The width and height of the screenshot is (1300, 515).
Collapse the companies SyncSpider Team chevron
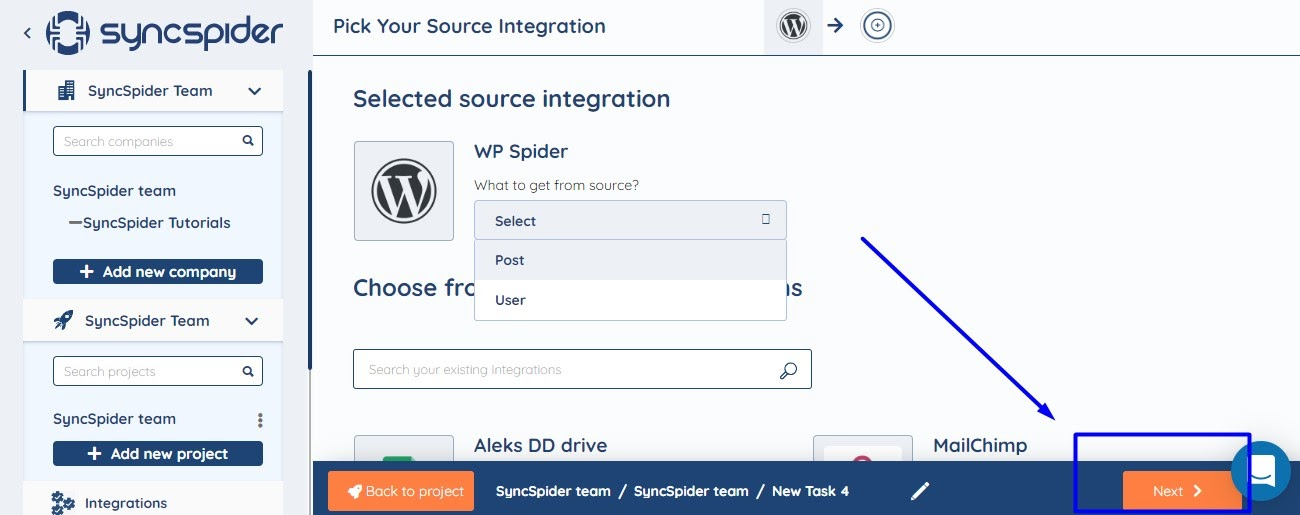pos(254,91)
